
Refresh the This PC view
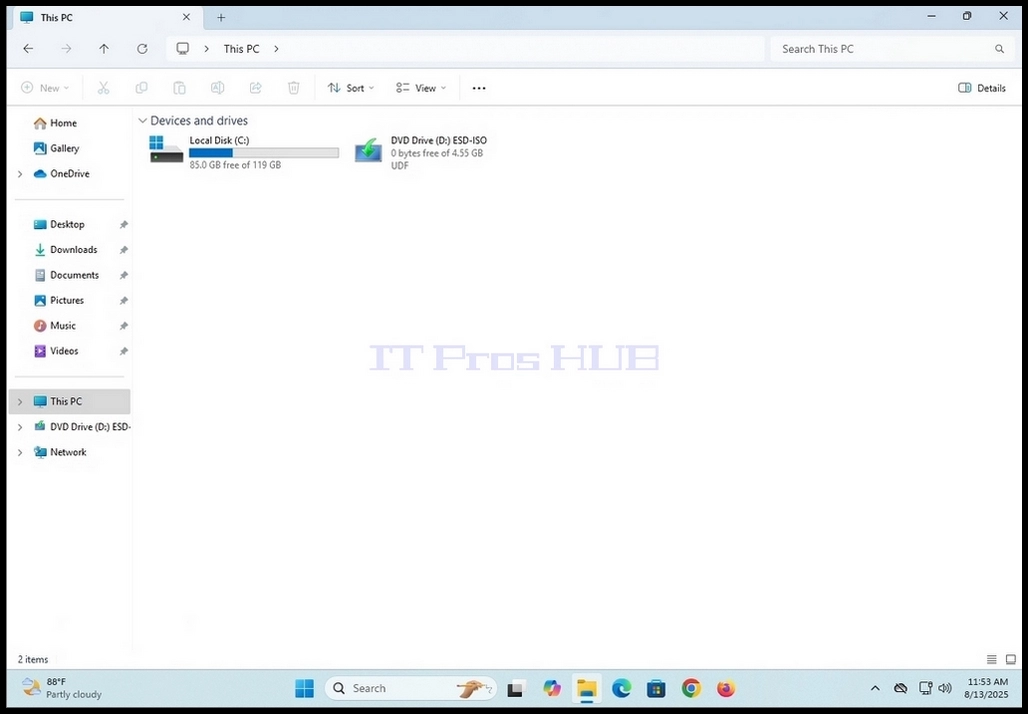pos(142,49)
